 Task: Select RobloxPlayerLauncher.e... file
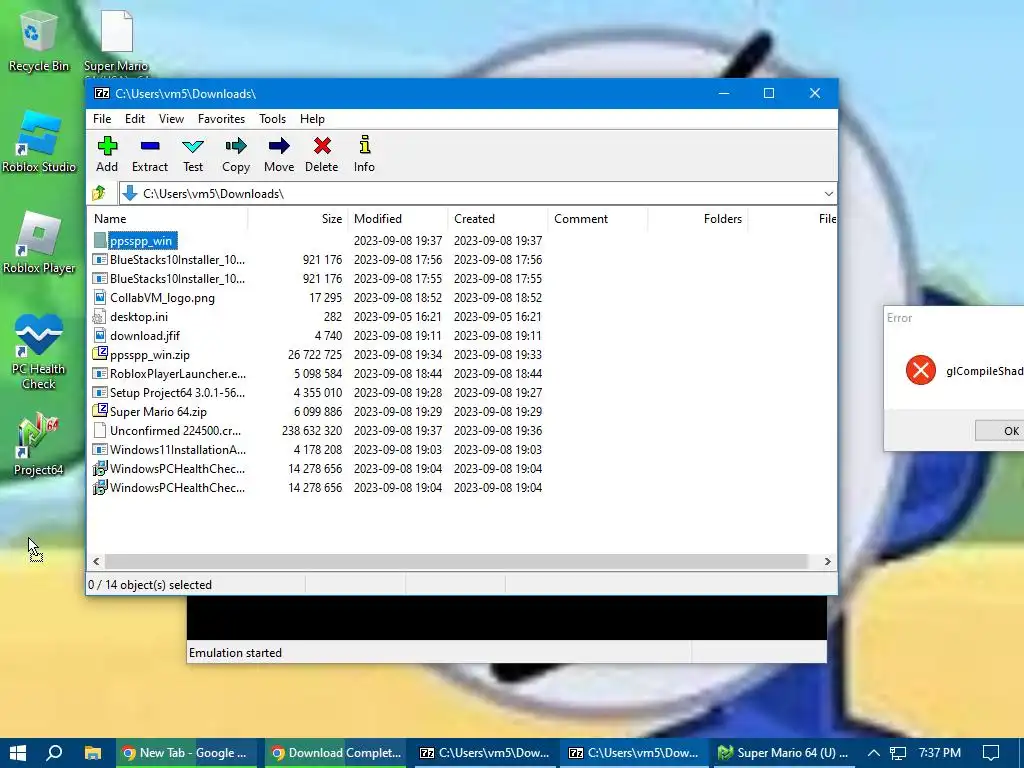coord(317,374)
